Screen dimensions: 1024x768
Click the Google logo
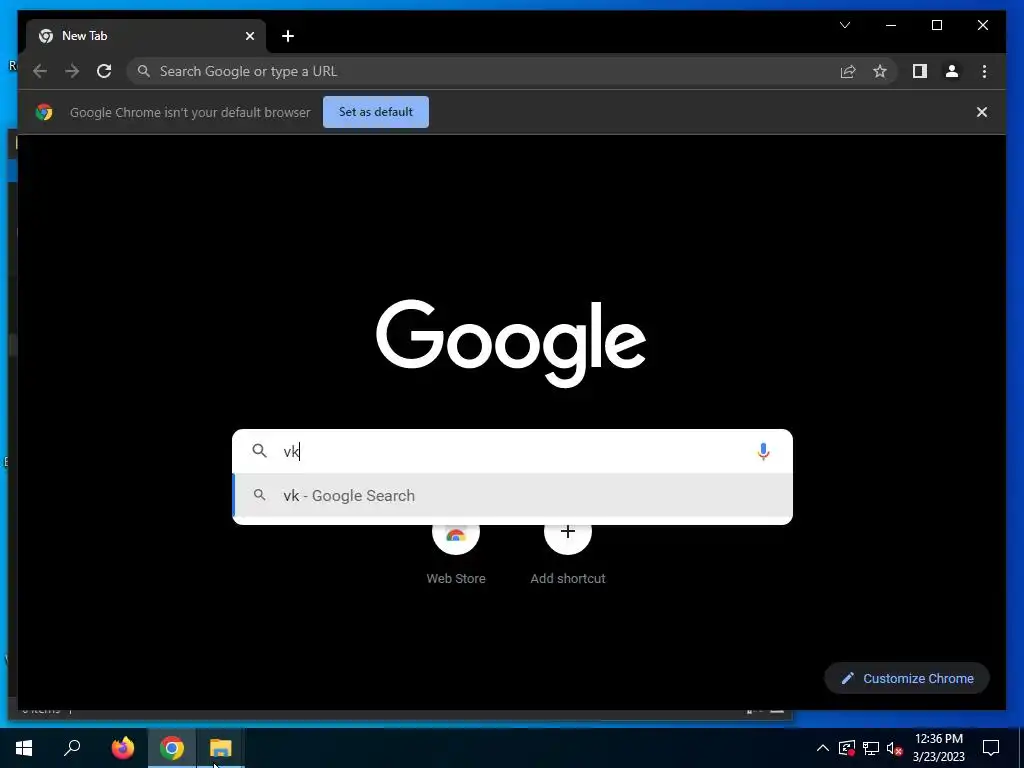tap(511, 343)
